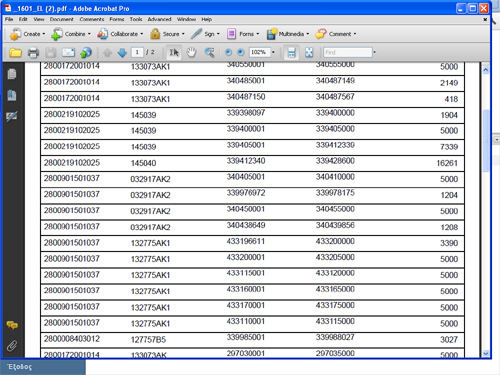Click the Find text field

point(348,52)
